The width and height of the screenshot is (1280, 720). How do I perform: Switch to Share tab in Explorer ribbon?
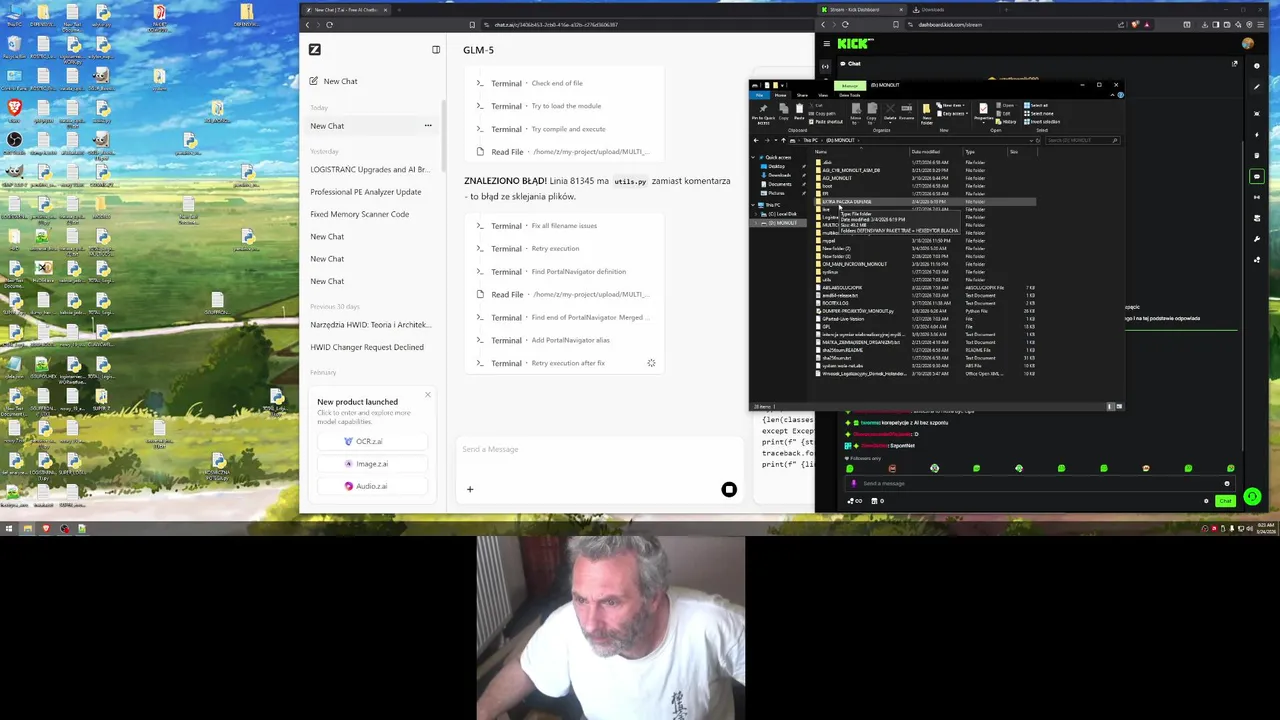pyautogui.click(x=802, y=95)
